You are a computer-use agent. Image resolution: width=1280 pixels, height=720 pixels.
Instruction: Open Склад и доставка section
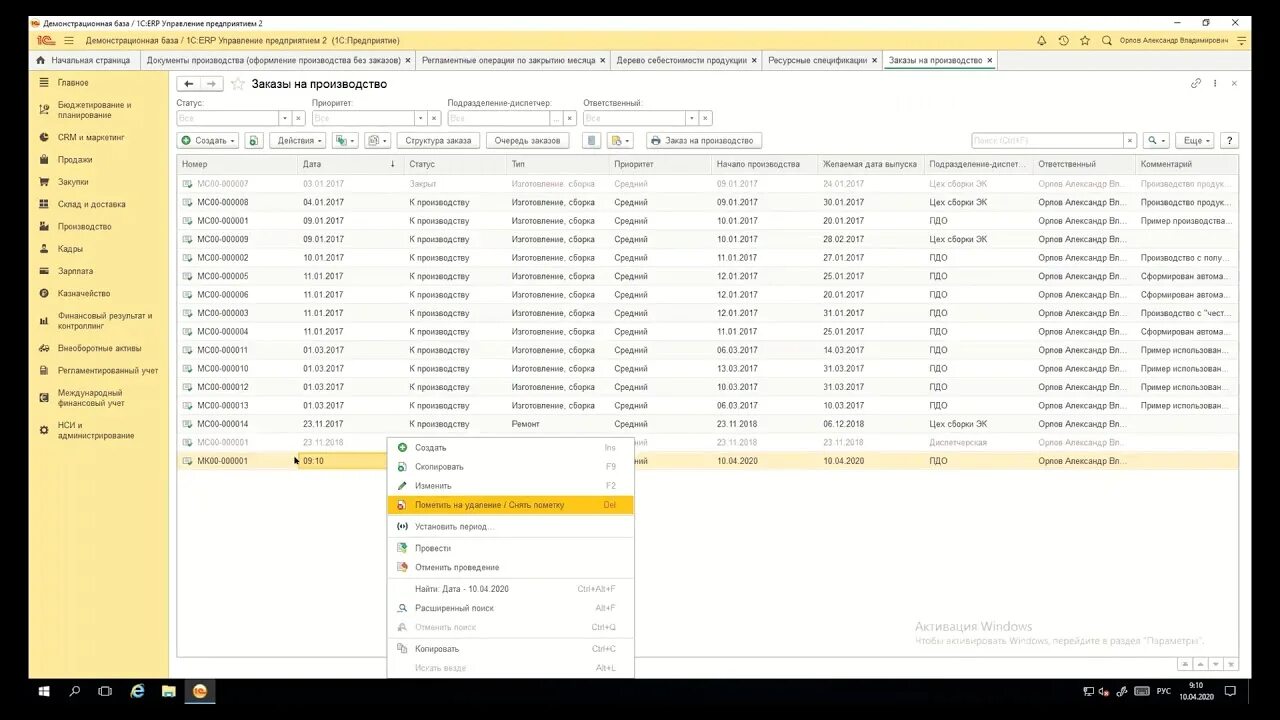click(x=91, y=204)
